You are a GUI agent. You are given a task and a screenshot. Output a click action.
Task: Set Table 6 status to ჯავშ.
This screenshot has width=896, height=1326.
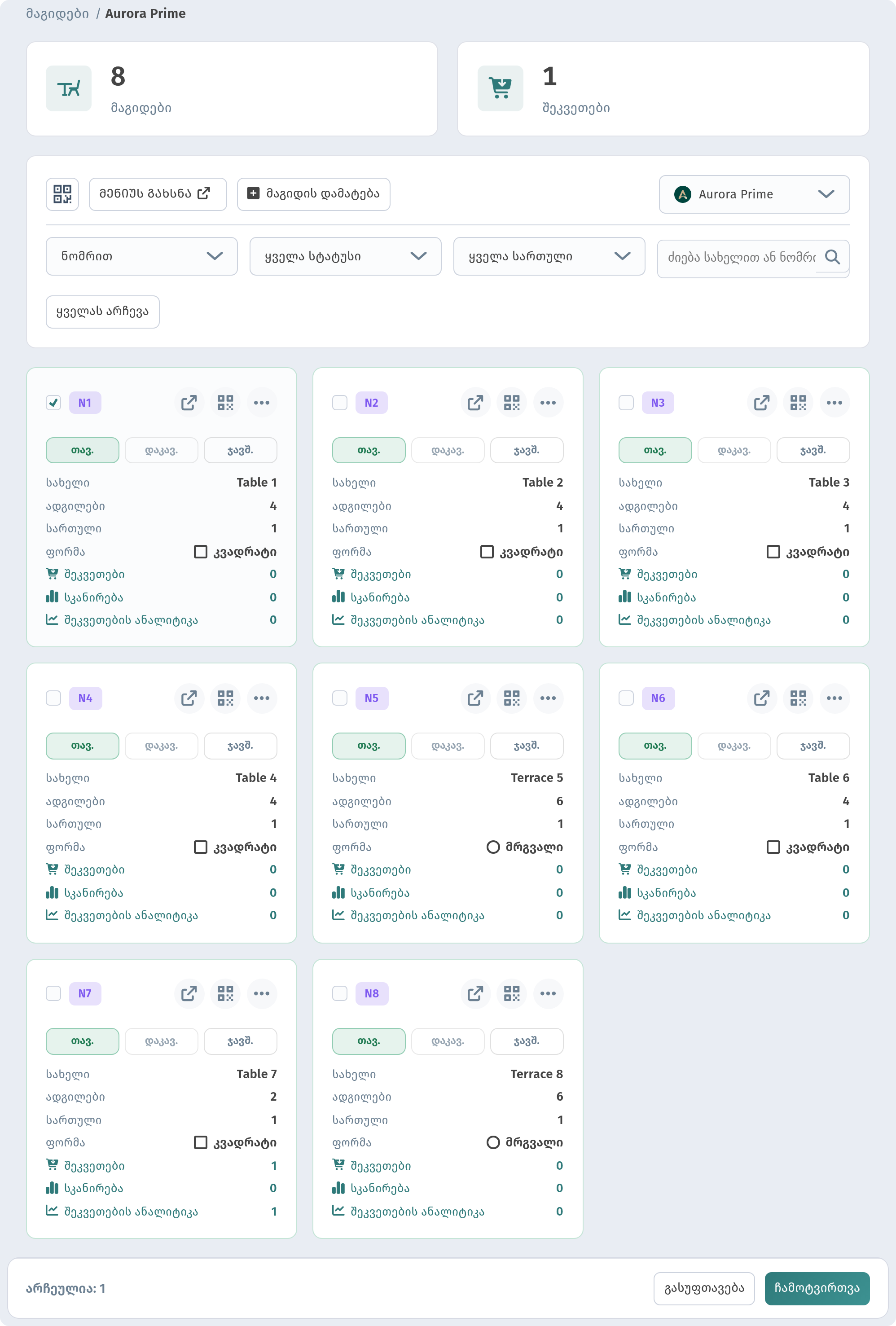pos(813,746)
